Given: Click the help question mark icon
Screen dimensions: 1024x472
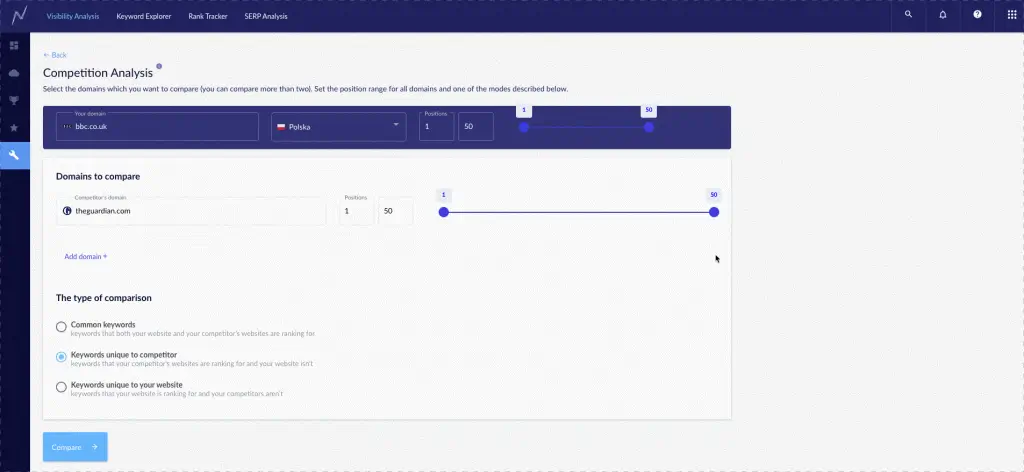Looking at the screenshot, I should point(977,15).
